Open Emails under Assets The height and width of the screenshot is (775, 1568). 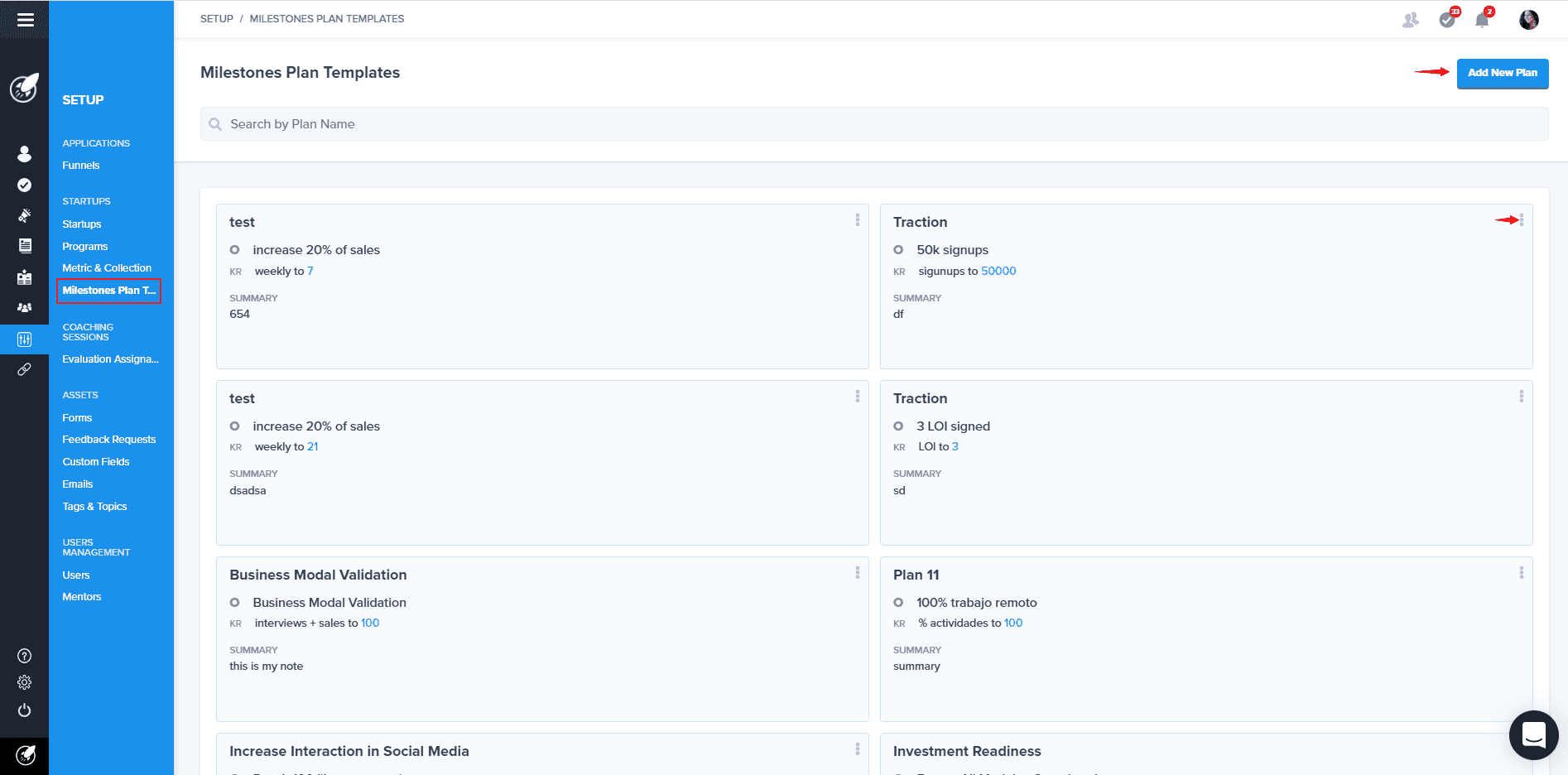coord(78,484)
